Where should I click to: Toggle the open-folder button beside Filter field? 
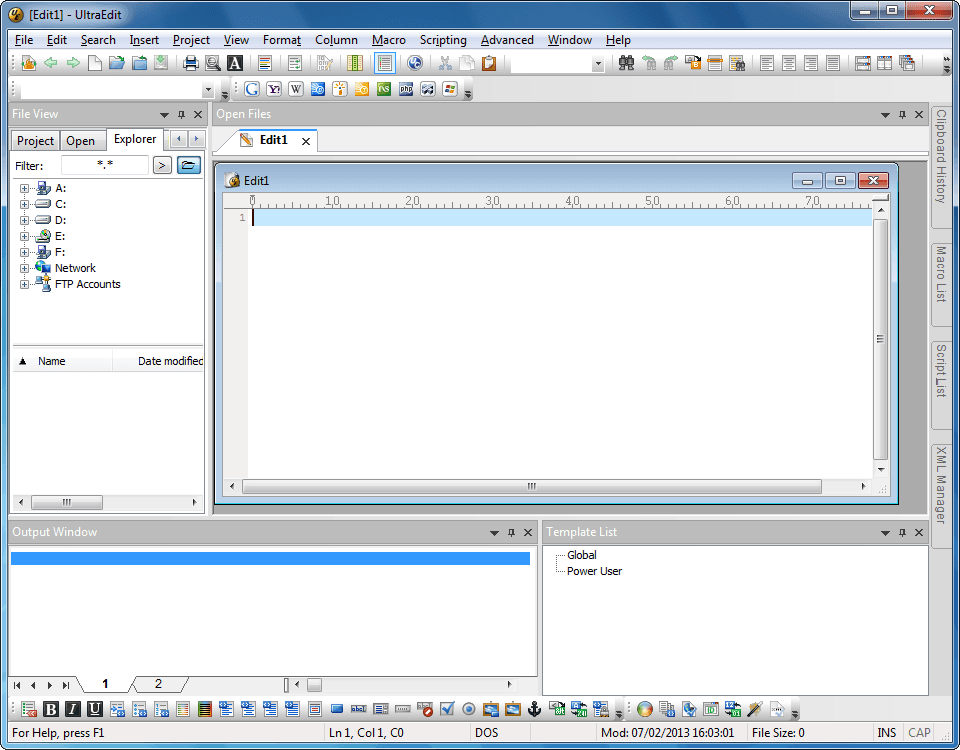pos(189,165)
